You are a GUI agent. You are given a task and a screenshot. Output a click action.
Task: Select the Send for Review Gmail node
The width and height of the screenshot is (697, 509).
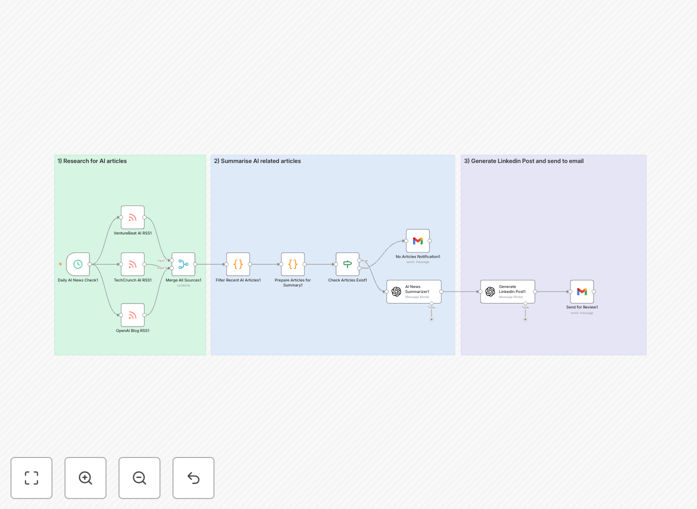[x=582, y=292]
